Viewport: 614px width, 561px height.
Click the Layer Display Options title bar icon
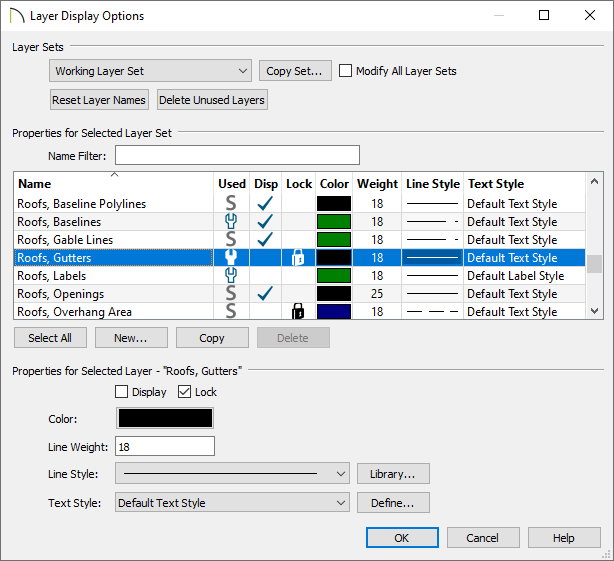16,16
